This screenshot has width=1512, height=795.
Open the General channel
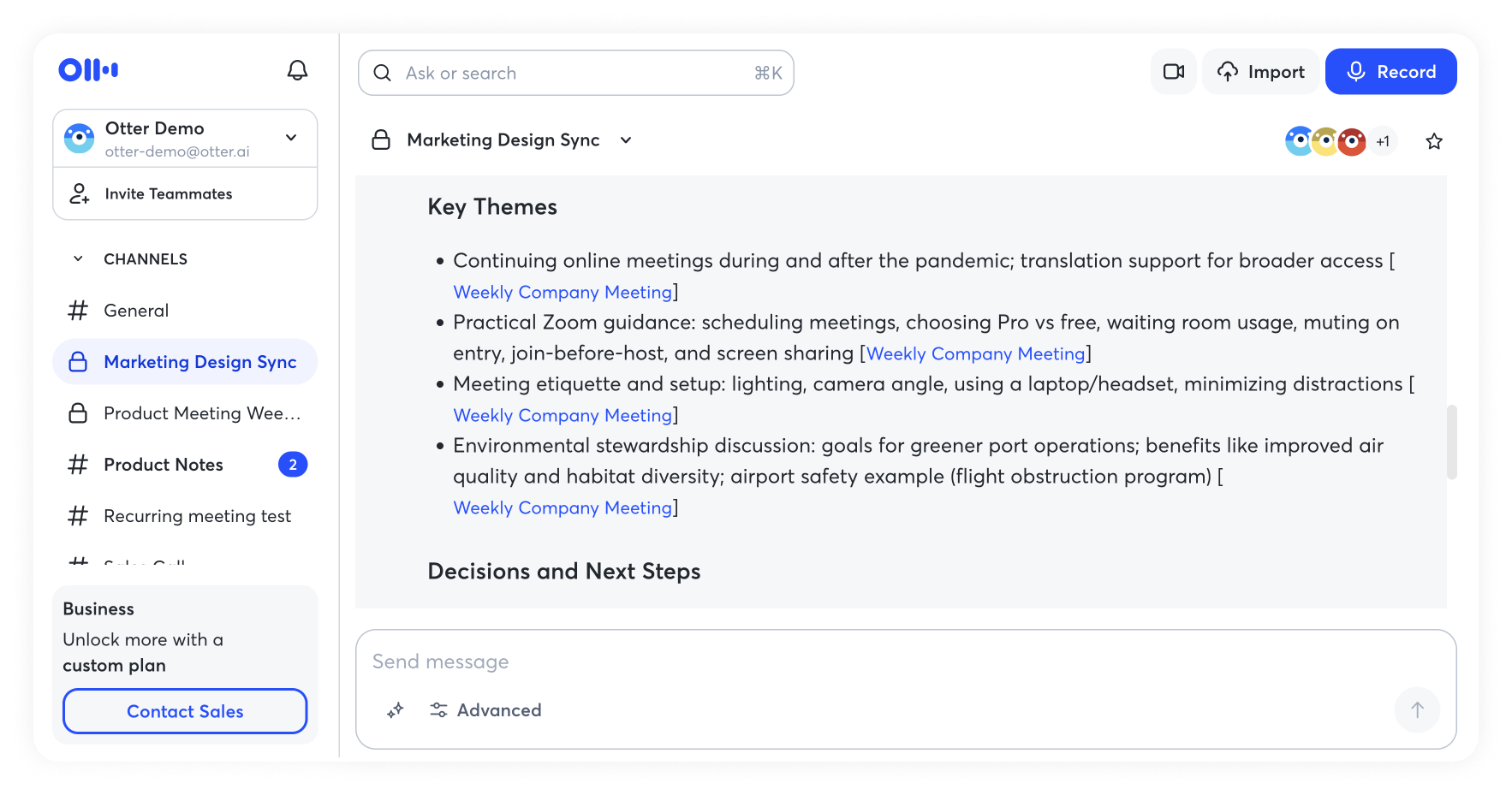(136, 311)
